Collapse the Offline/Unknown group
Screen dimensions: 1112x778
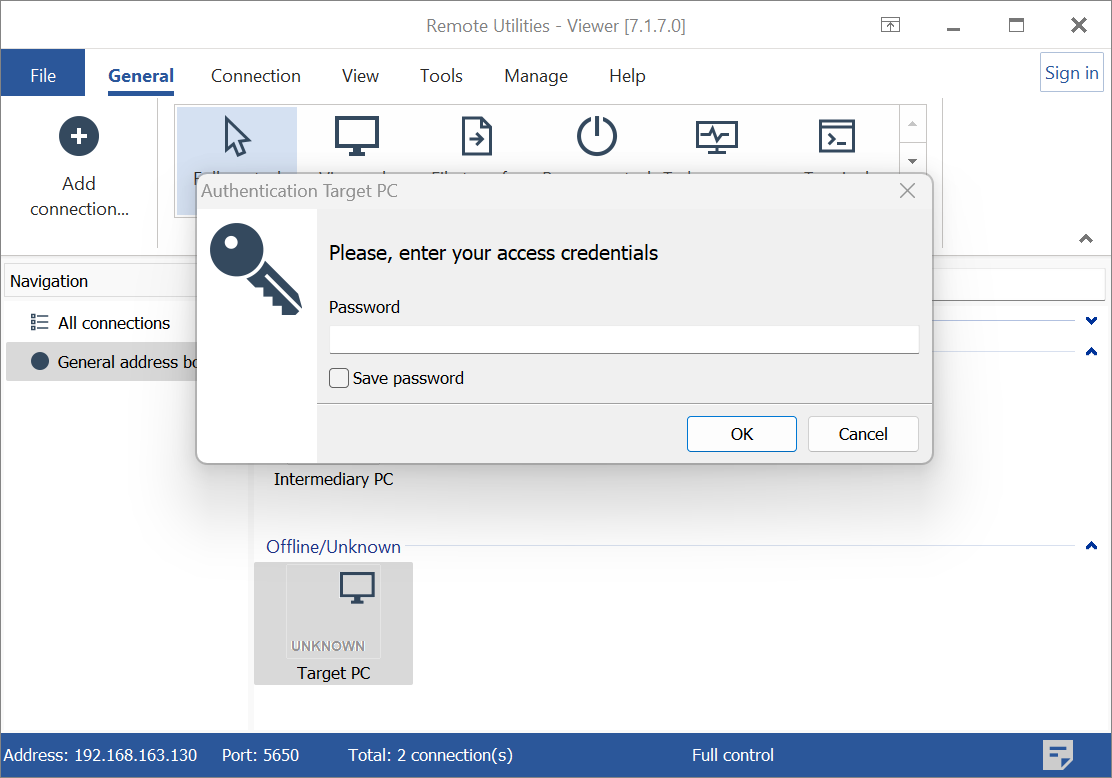coord(1091,546)
